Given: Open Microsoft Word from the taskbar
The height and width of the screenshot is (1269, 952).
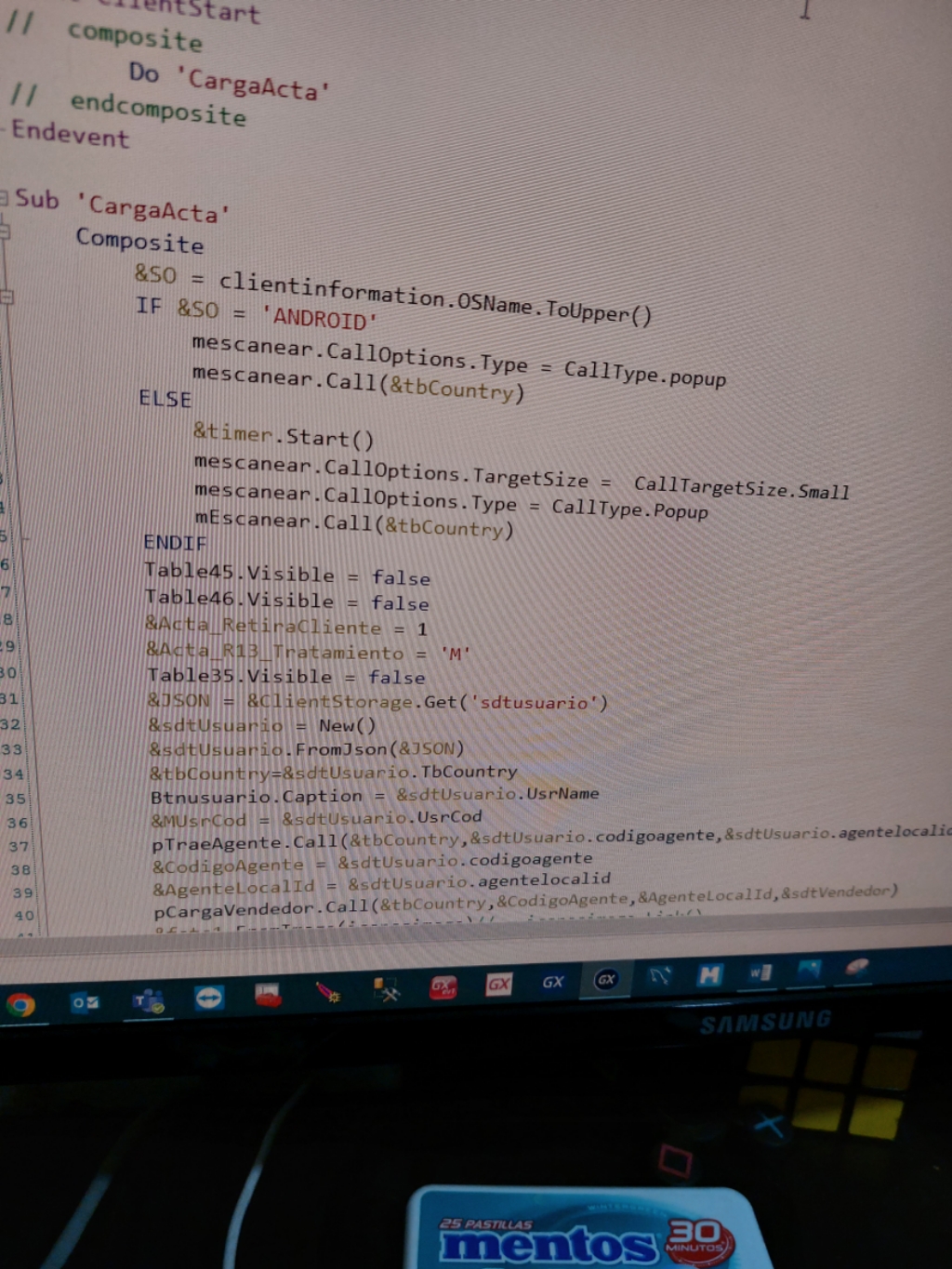Looking at the screenshot, I should click(760, 972).
